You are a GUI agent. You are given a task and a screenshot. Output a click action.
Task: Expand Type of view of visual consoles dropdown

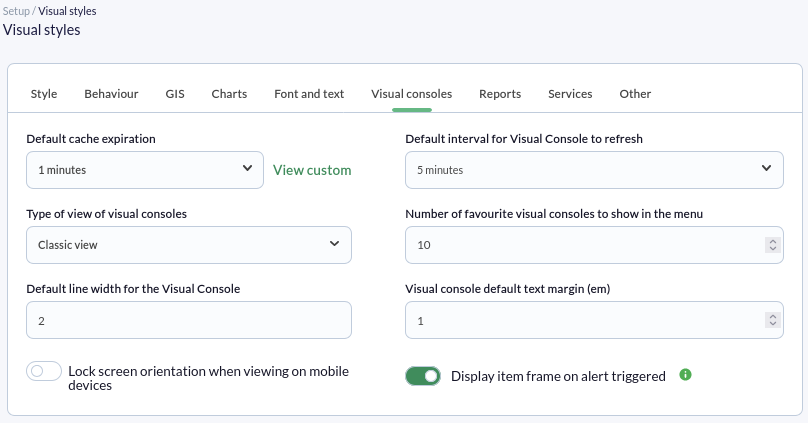click(x=189, y=245)
